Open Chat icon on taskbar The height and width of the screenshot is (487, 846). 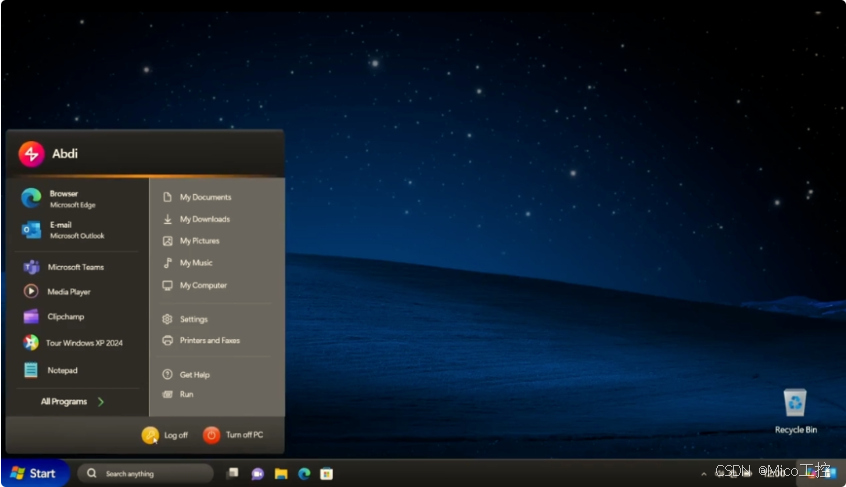point(257,474)
